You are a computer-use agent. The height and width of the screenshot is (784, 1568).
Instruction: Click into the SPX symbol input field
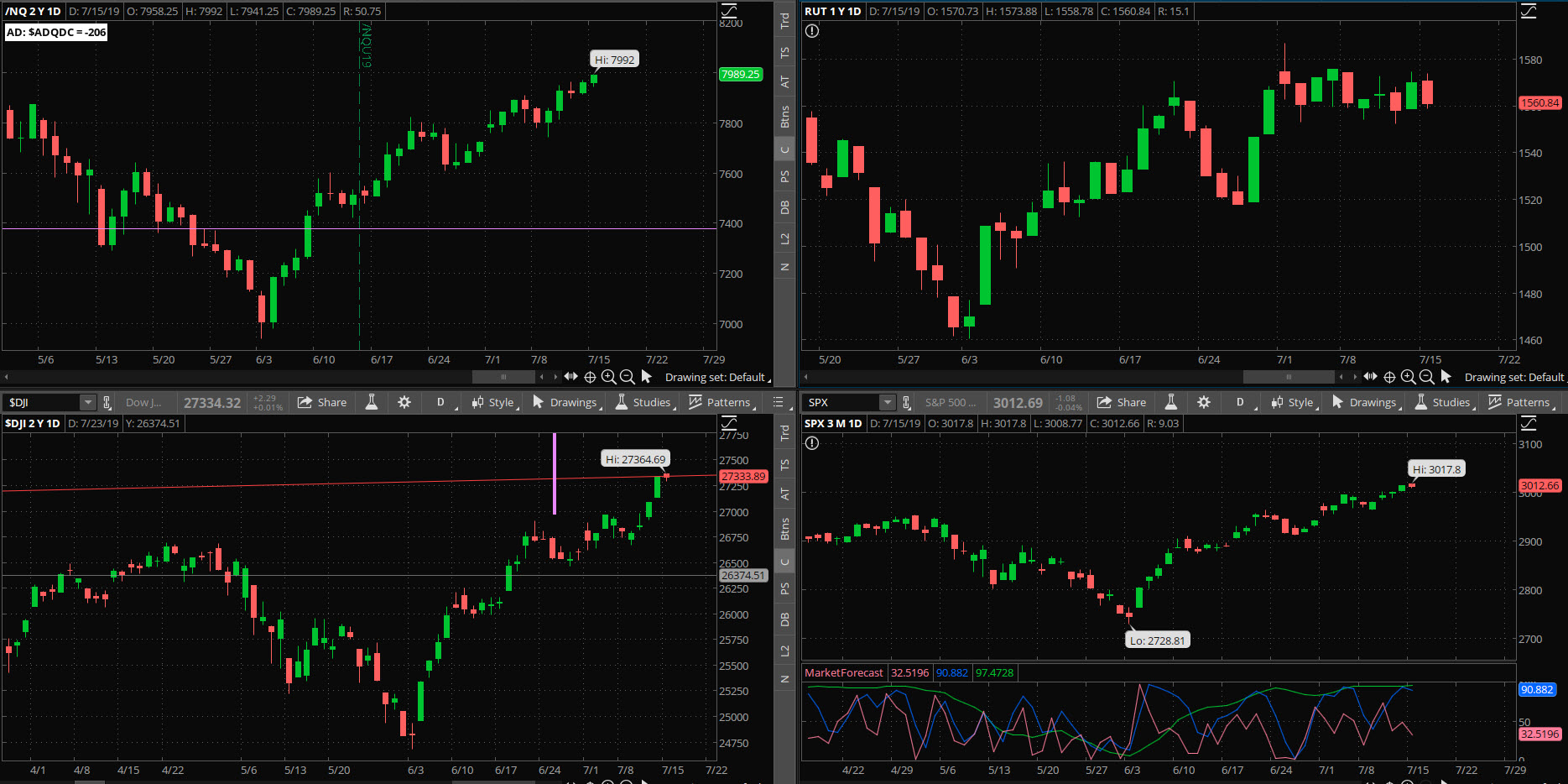click(x=841, y=402)
